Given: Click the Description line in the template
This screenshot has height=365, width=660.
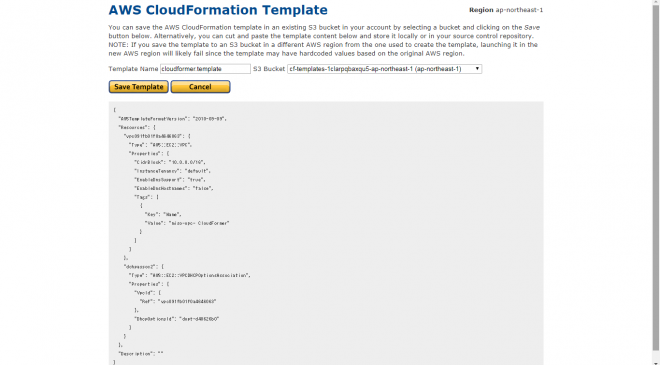Looking at the screenshot, I should [x=141, y=354].
